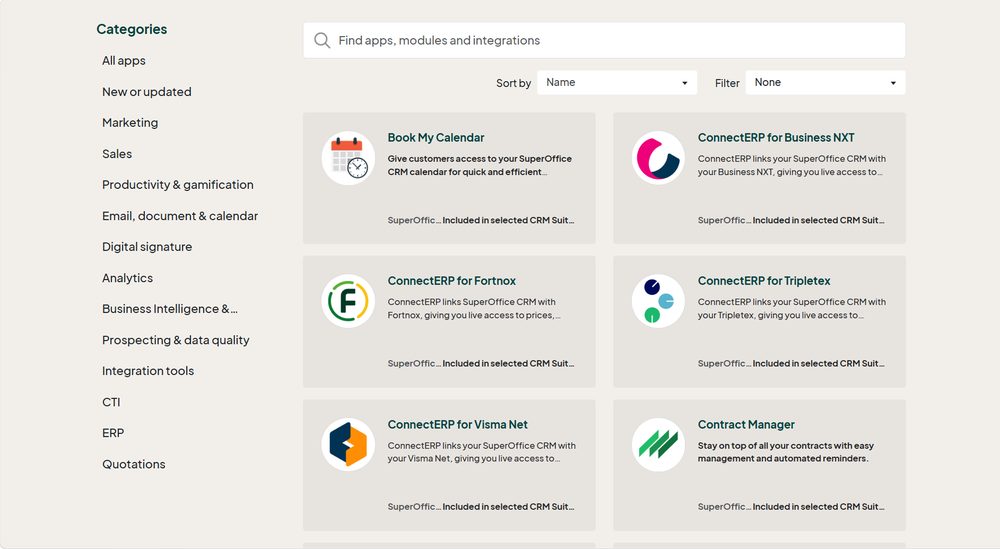Open the ConnectERP for Tripletex title
This screenshot has width=1000, height=549.
pyautogui.click(x=764, y=281)
